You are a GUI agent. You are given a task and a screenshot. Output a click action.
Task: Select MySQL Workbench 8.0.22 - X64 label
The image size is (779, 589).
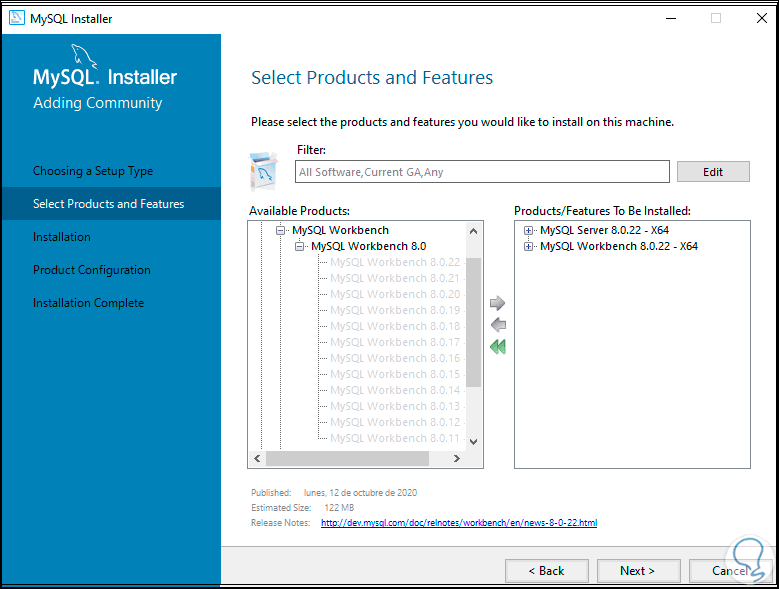619,246
